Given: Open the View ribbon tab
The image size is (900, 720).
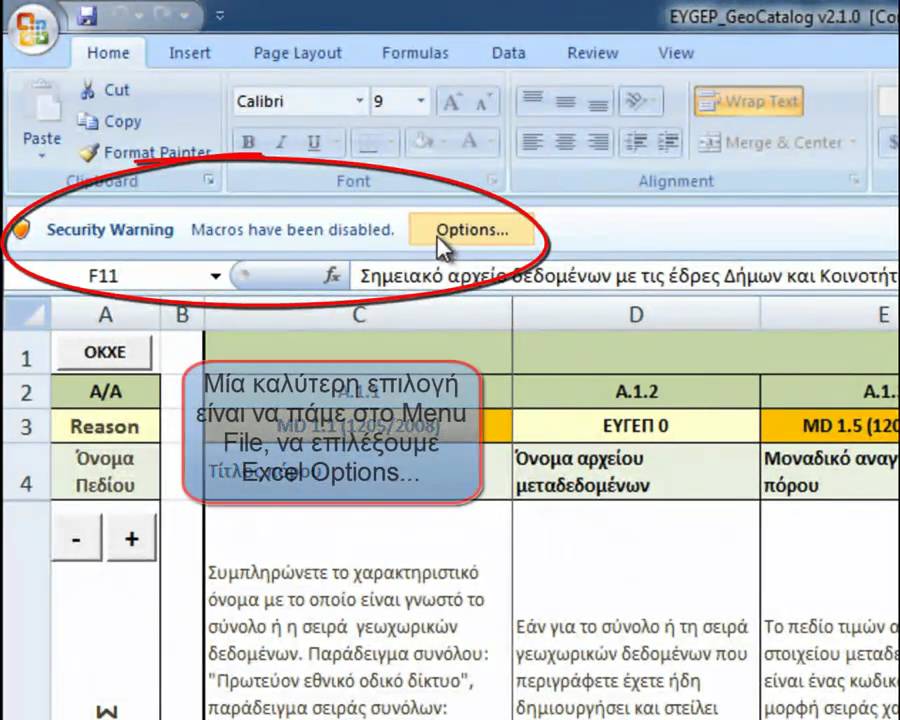Looking at the screenshot, I should (x=676, y=53).
